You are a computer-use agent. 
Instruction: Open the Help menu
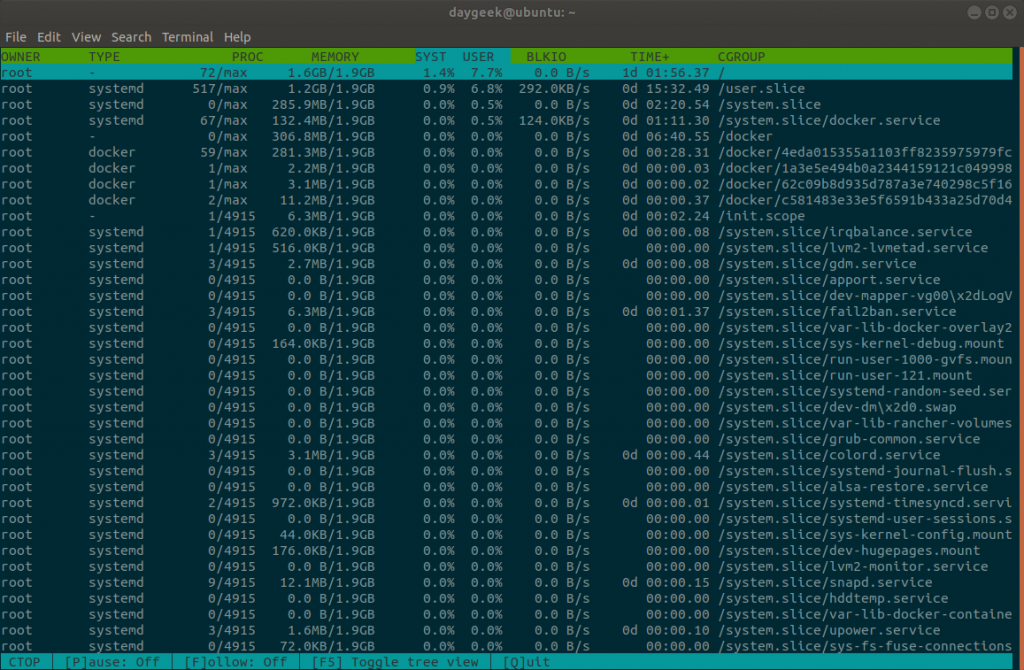coord(237,37)
